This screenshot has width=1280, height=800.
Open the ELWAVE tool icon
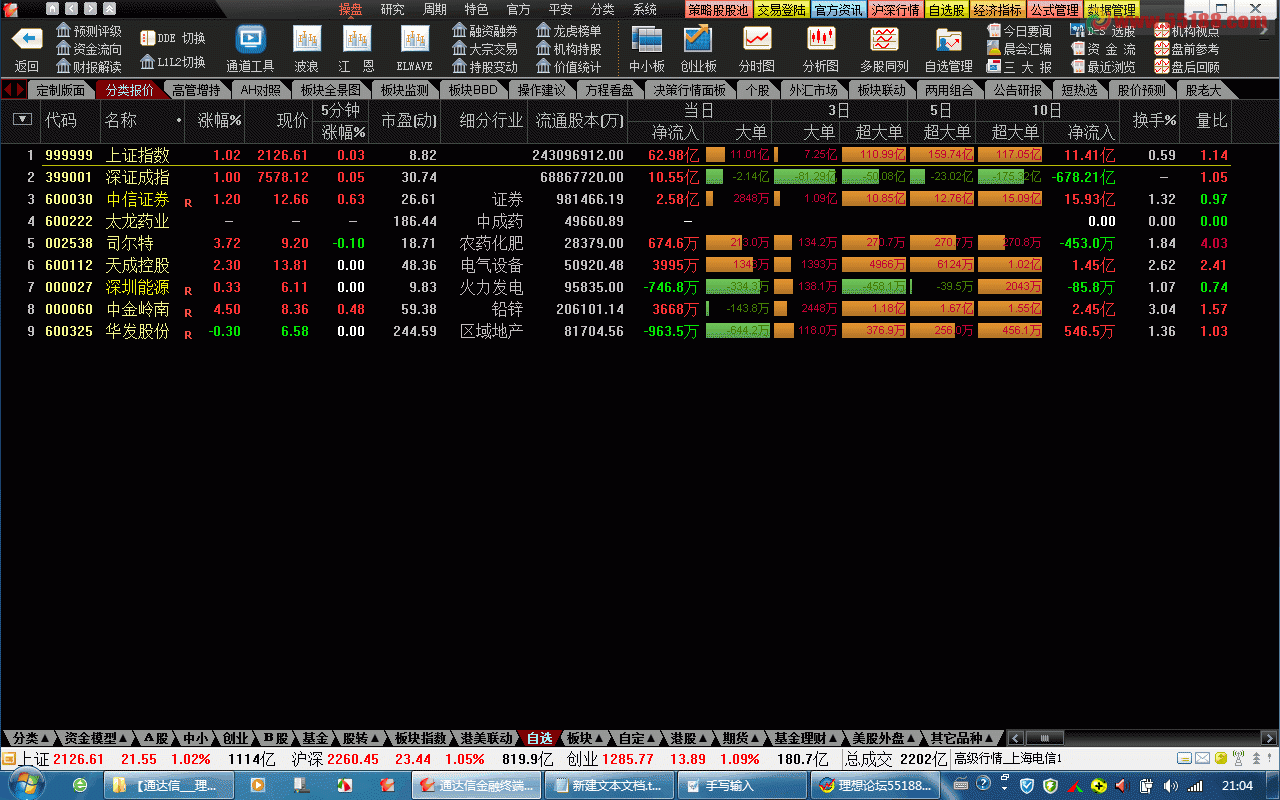414,39
